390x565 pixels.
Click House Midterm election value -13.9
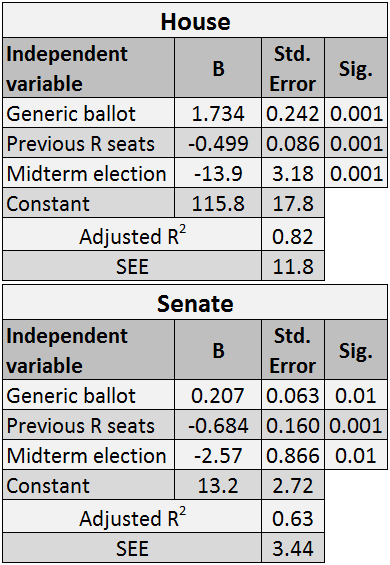click(x=218, y=173)
